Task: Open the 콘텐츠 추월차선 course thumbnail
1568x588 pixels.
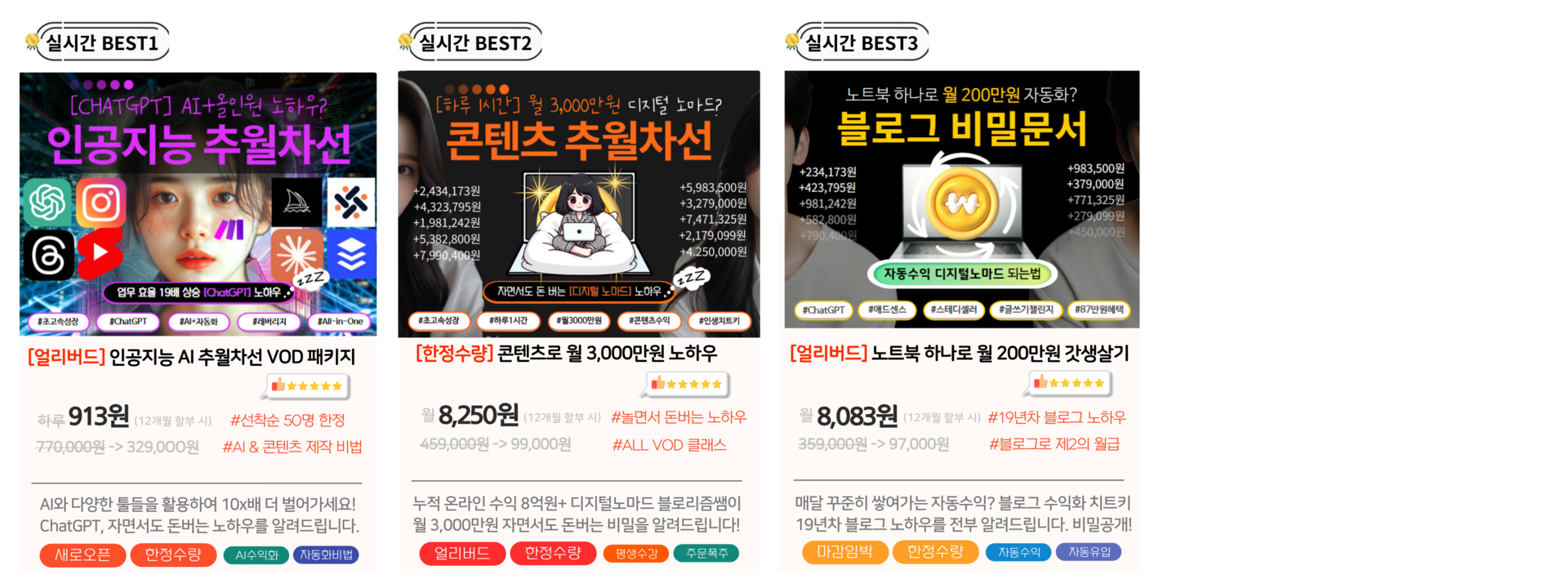Action: tap(579, 204)
